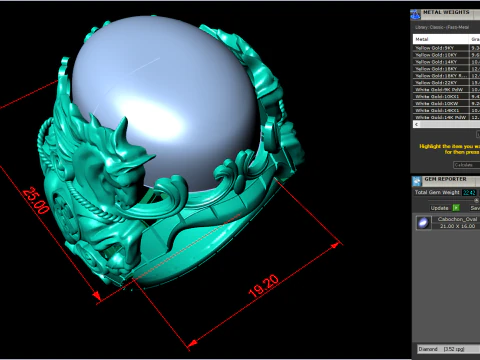Viewport: 480px width, 360px height.
Task: Click the Cabochon_Oval gem name
Action: pyautogui.click(x=457, y=219)
